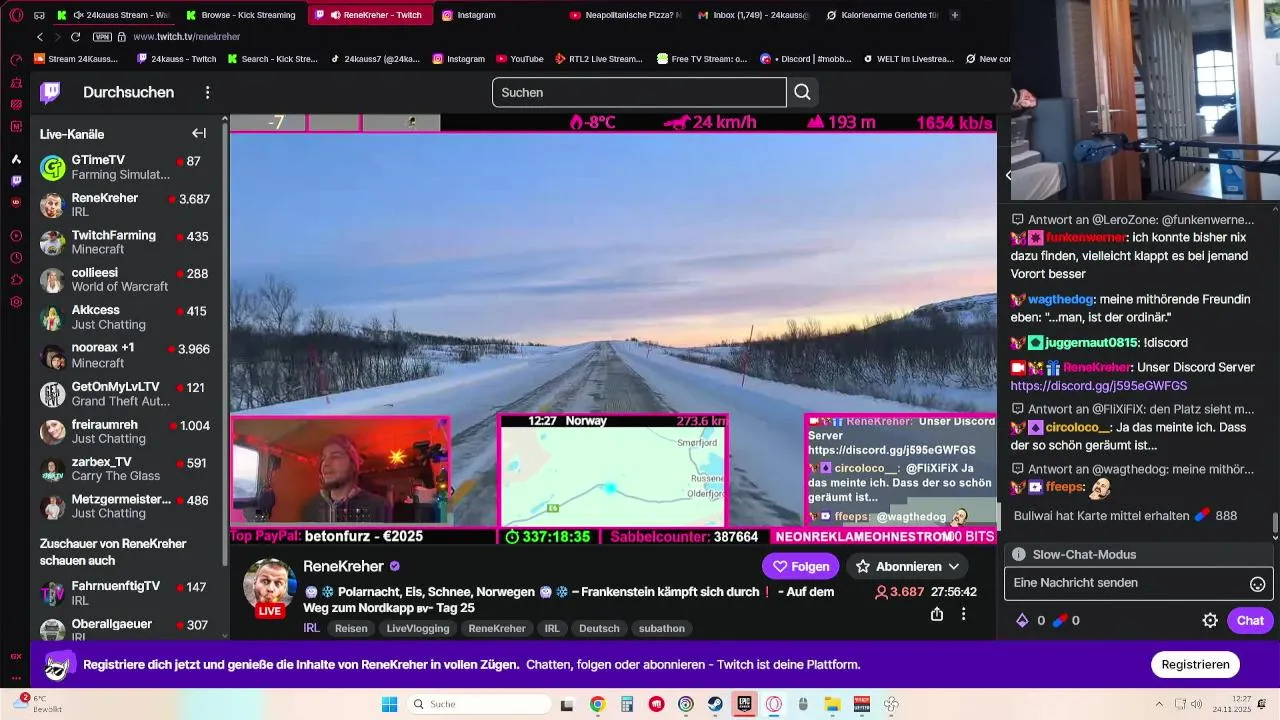Open the emote picker in chat
Viewport: 1280px width, 720px height.
coord(1258,583)
